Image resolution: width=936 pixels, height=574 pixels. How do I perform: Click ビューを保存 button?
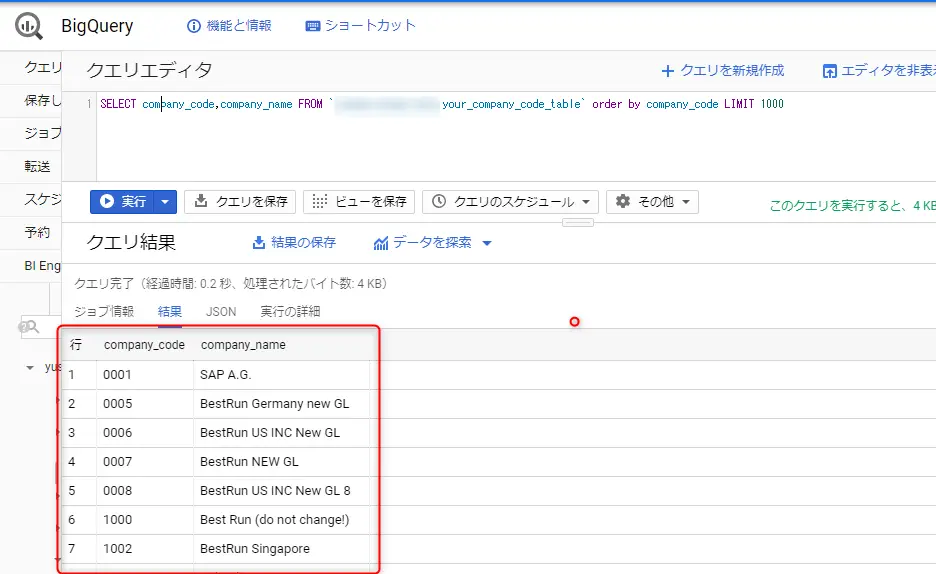pos(359,202)
